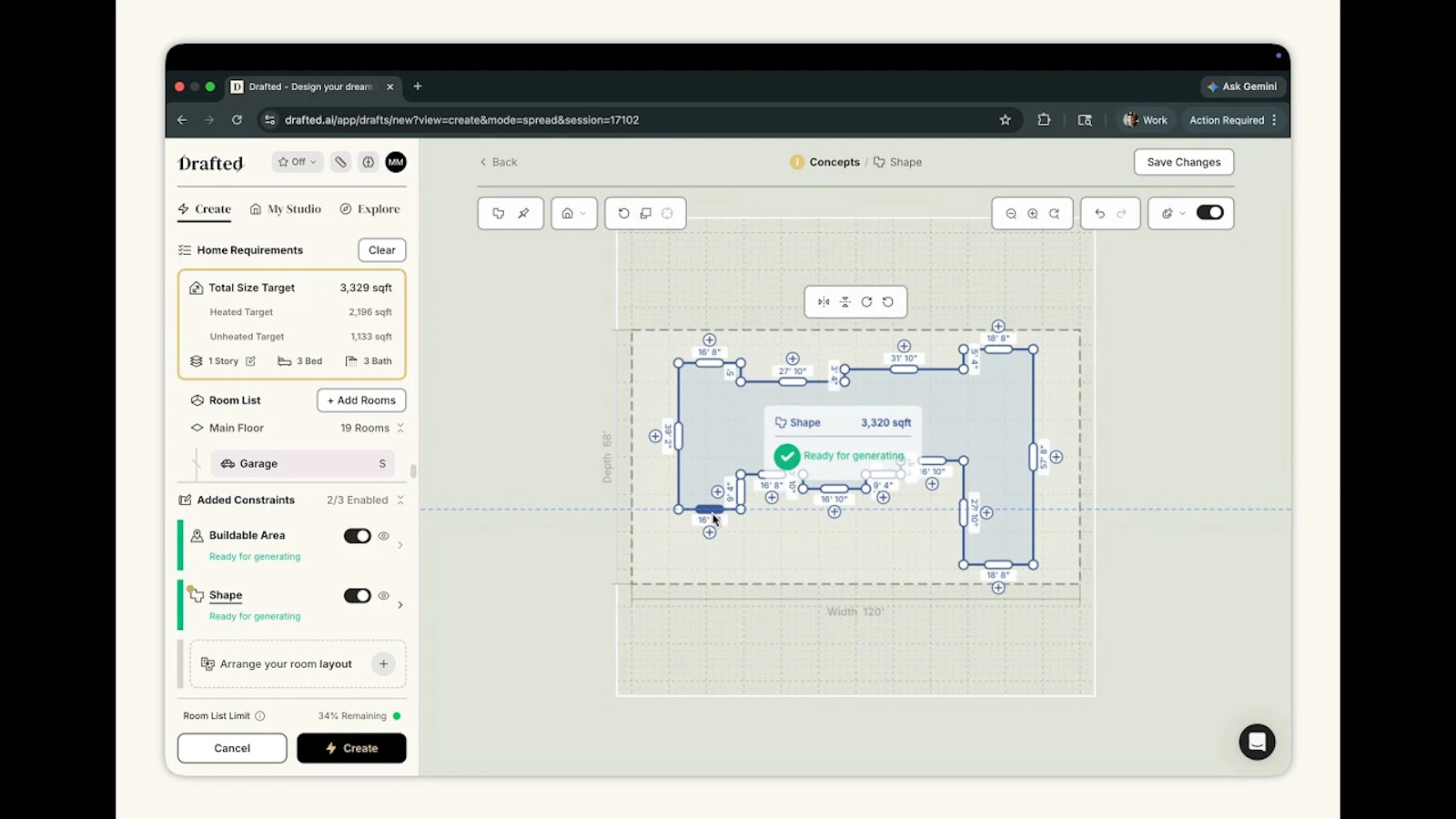
Task: Open a new browser tab
Action: [418, 86]
